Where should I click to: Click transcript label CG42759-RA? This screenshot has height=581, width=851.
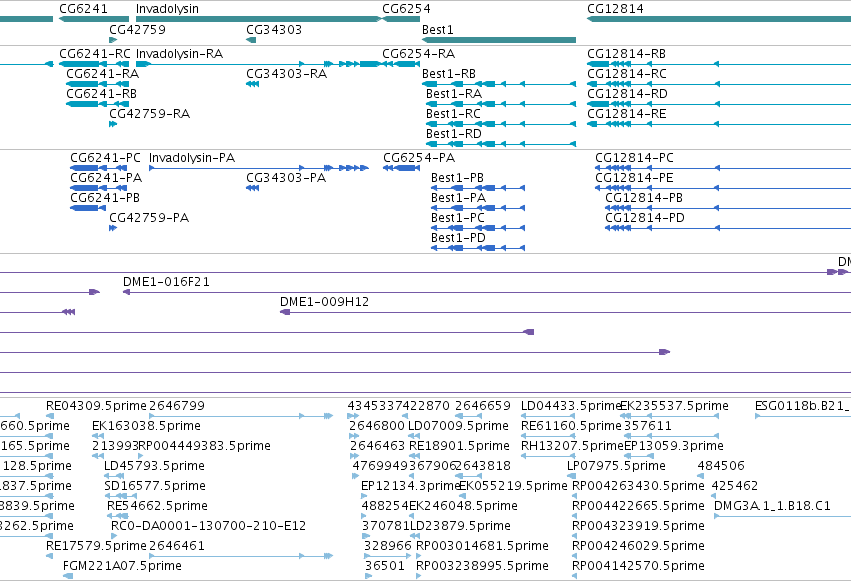[x=149, y=114]
